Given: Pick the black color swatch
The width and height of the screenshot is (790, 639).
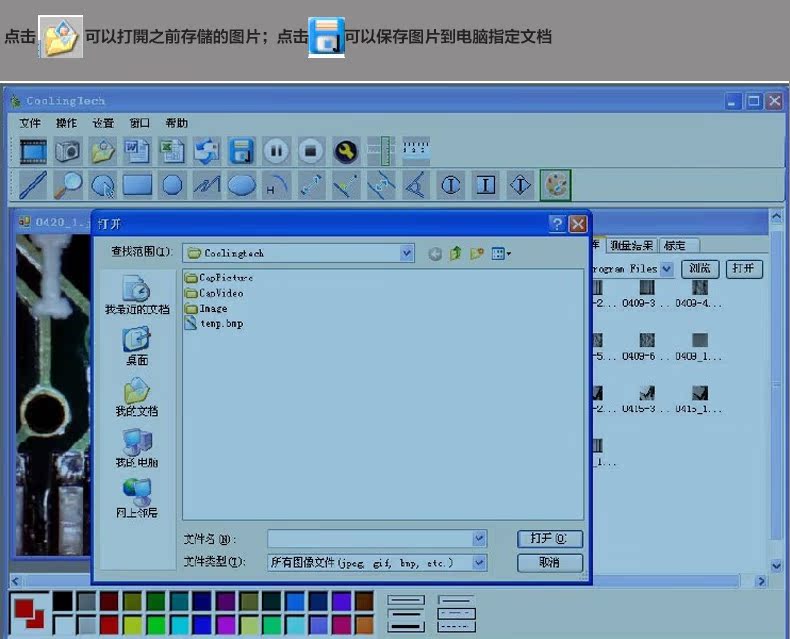Looking at the screenshot, I should (62, 601).
